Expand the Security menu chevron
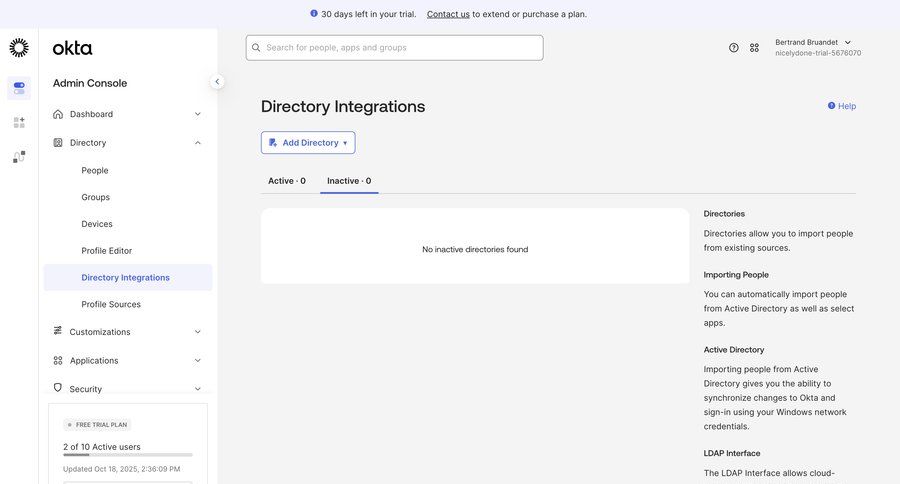Screen dimensions: 900x484 (x=197, y=389)
